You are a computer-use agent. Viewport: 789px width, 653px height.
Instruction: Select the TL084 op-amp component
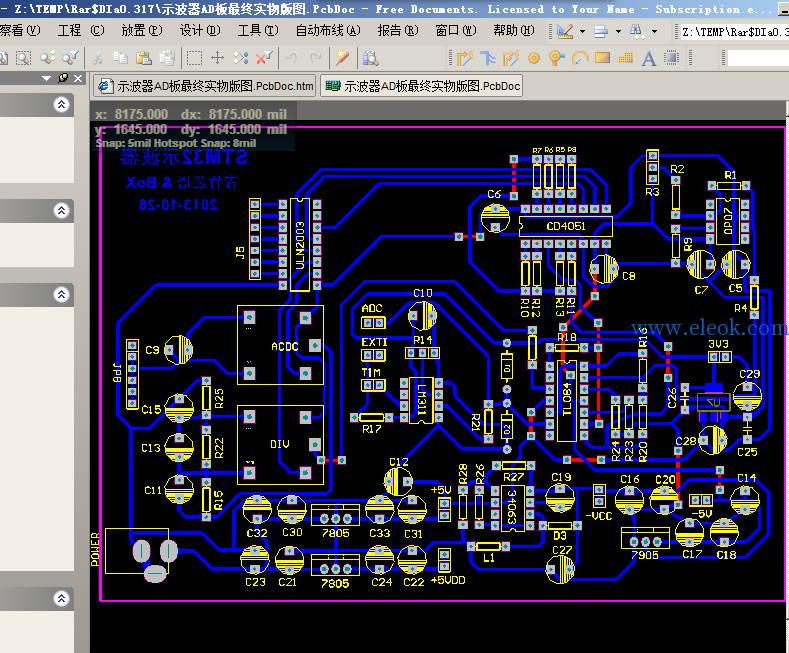(567, 400)
